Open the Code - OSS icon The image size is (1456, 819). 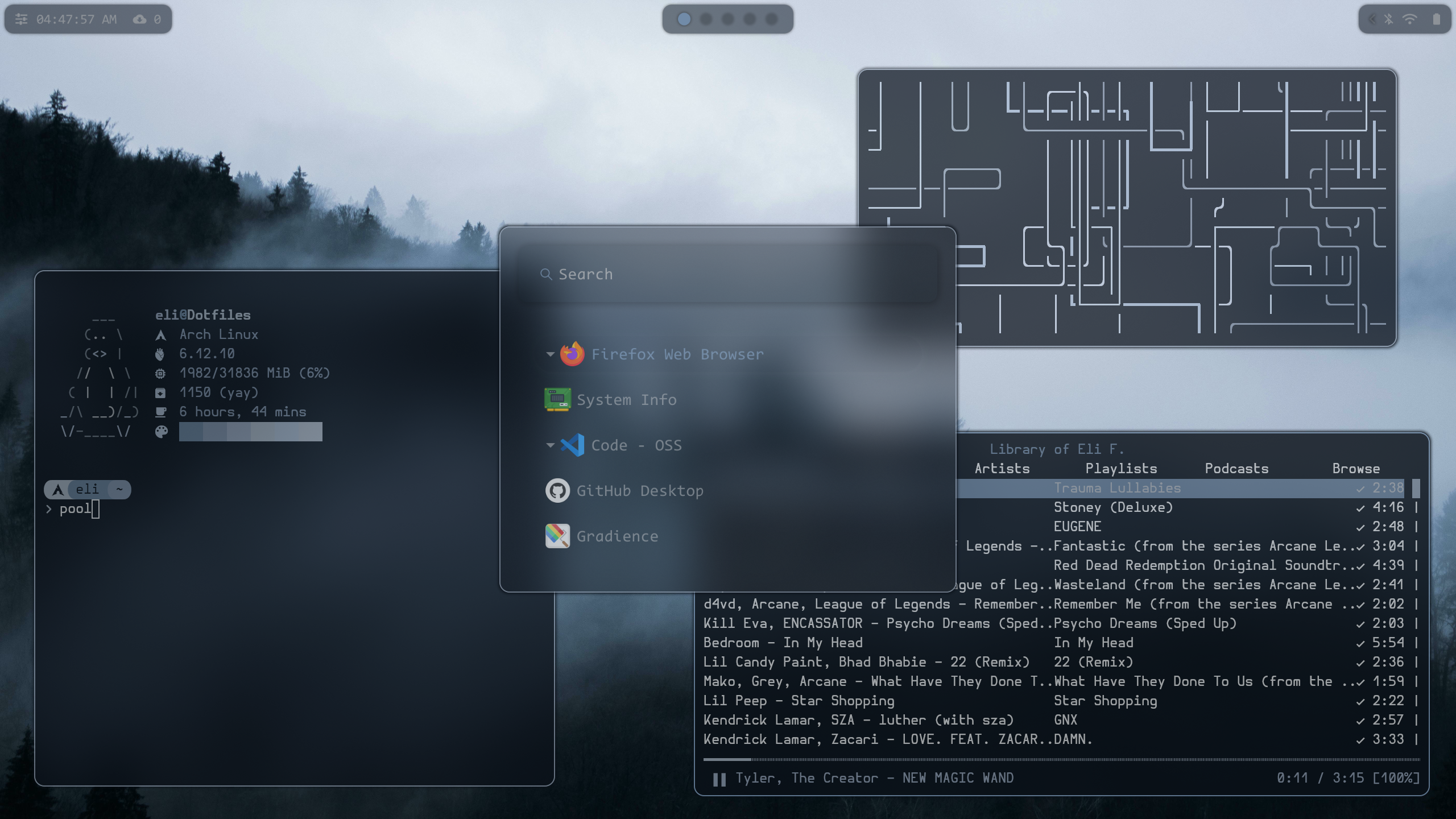coord(572,445)
